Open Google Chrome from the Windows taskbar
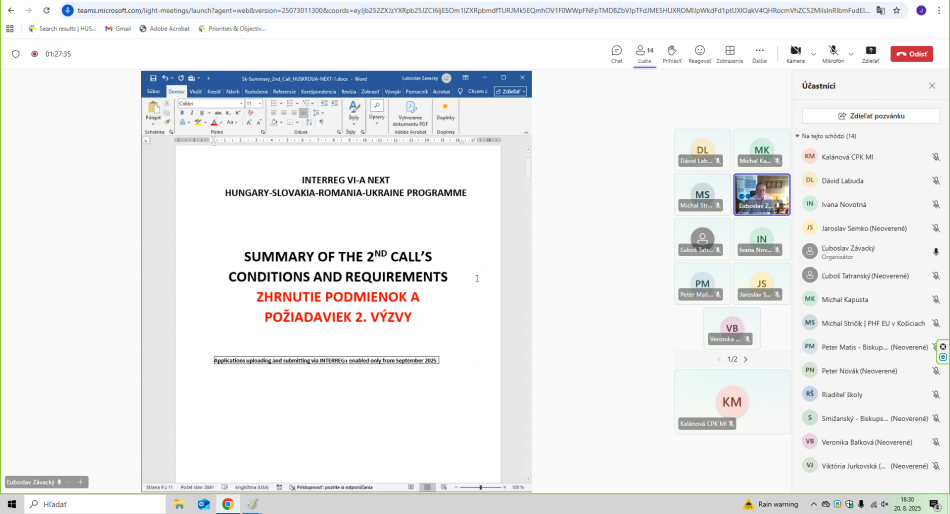950x514 pixels. [x=228, y=504]
